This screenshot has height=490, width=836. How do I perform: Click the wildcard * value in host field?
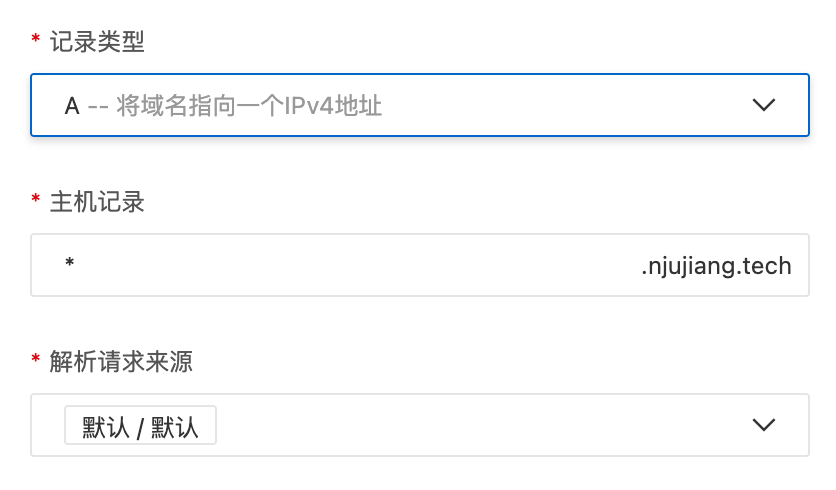[x=70, y=265]
